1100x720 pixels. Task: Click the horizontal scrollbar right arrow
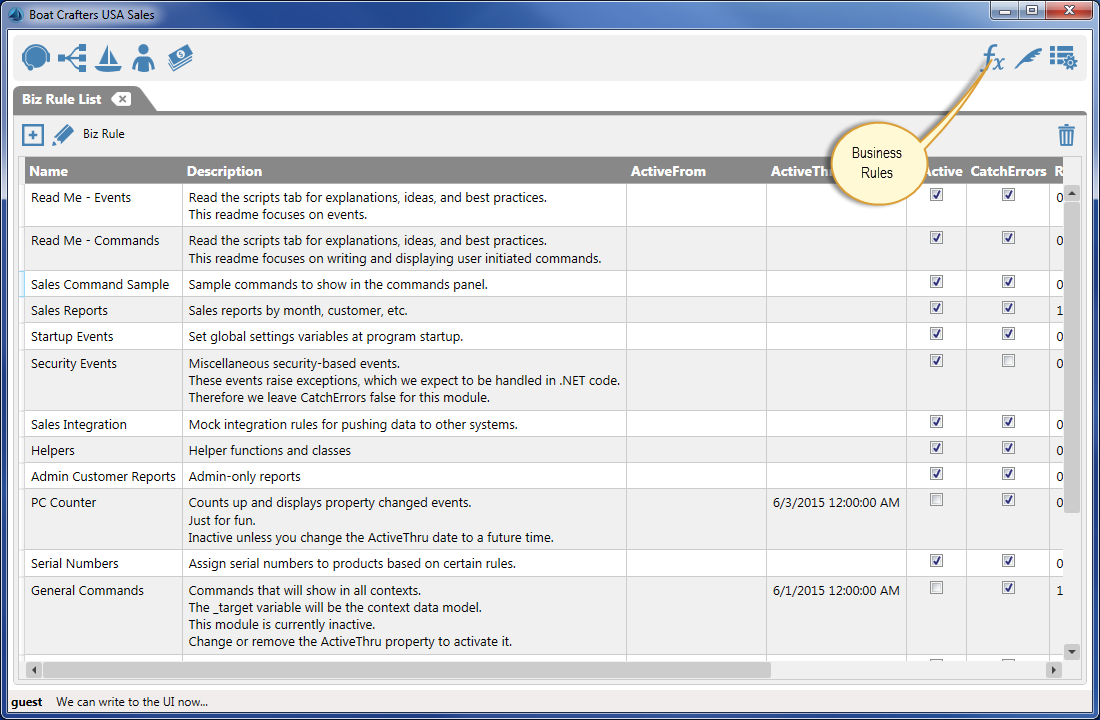1053,670
